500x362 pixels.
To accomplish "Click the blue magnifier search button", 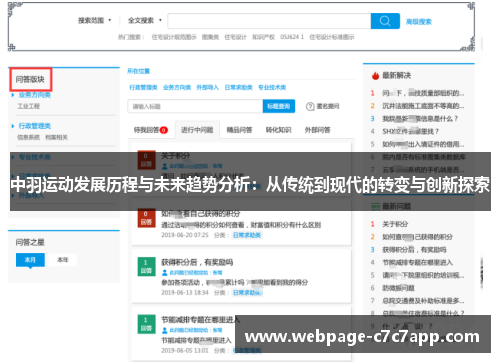I will [x=385, y=21].
